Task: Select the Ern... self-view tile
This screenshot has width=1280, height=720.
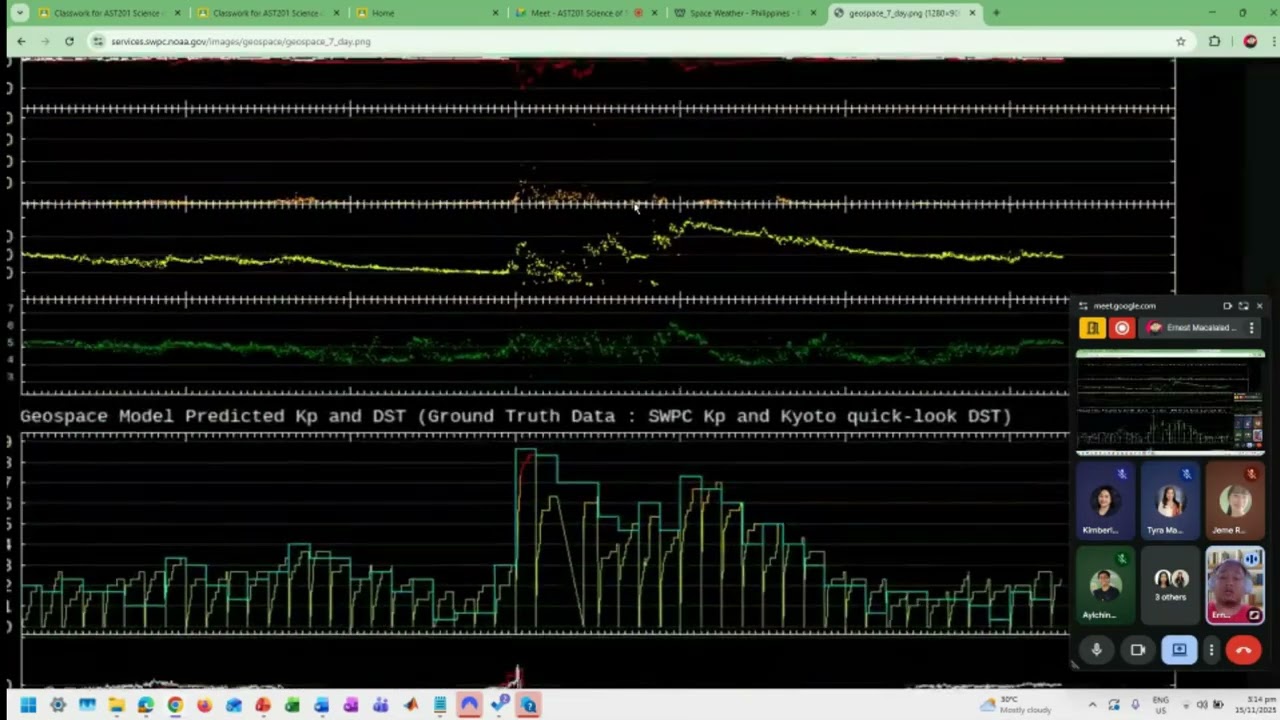Action: click(x=1235, y=585)
